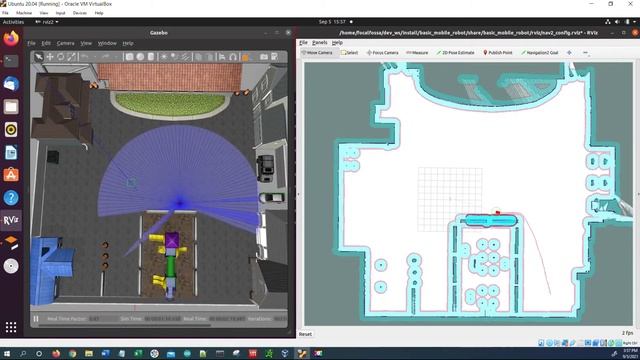
Task: Open the Edit menu in Gazebo
Action: pyautogui.click(x=46, y=43)
